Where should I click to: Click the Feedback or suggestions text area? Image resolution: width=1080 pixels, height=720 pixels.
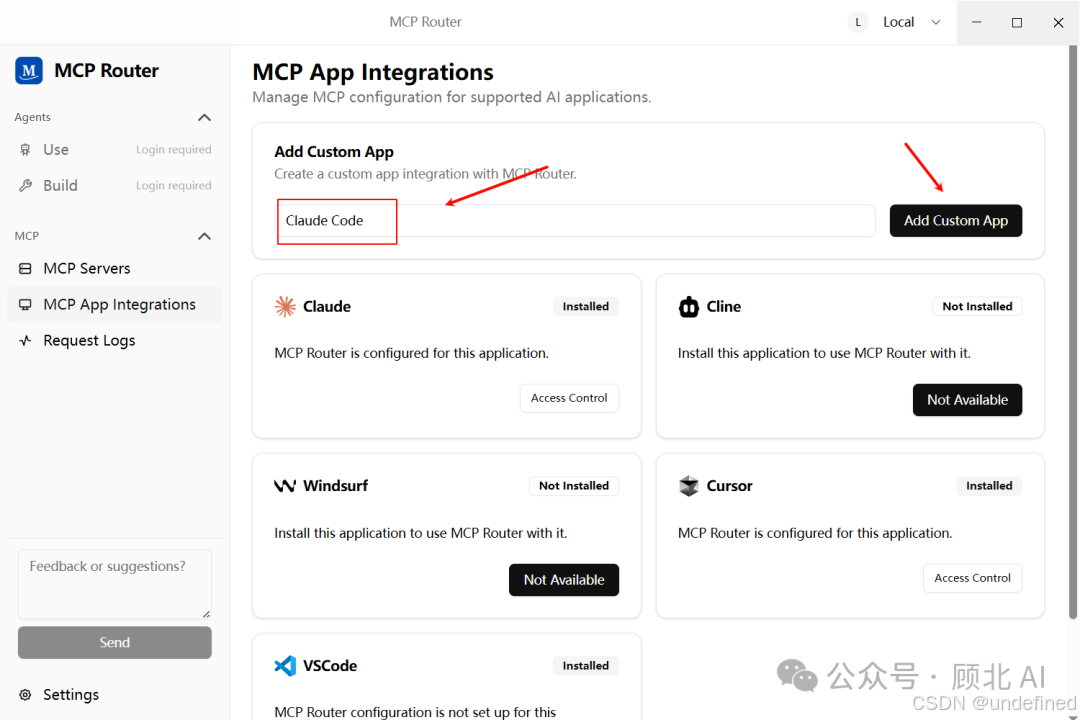click(x=114, y=584)
